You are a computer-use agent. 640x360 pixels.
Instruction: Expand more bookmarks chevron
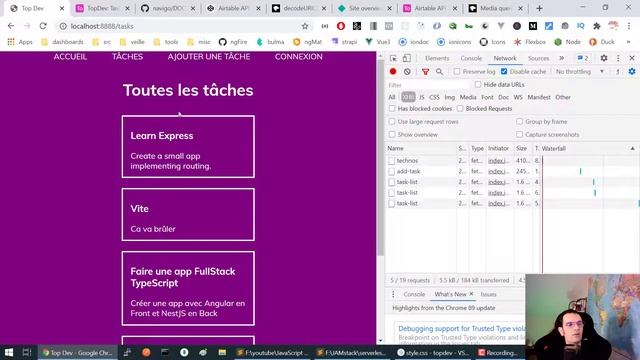tap(629, 42)
